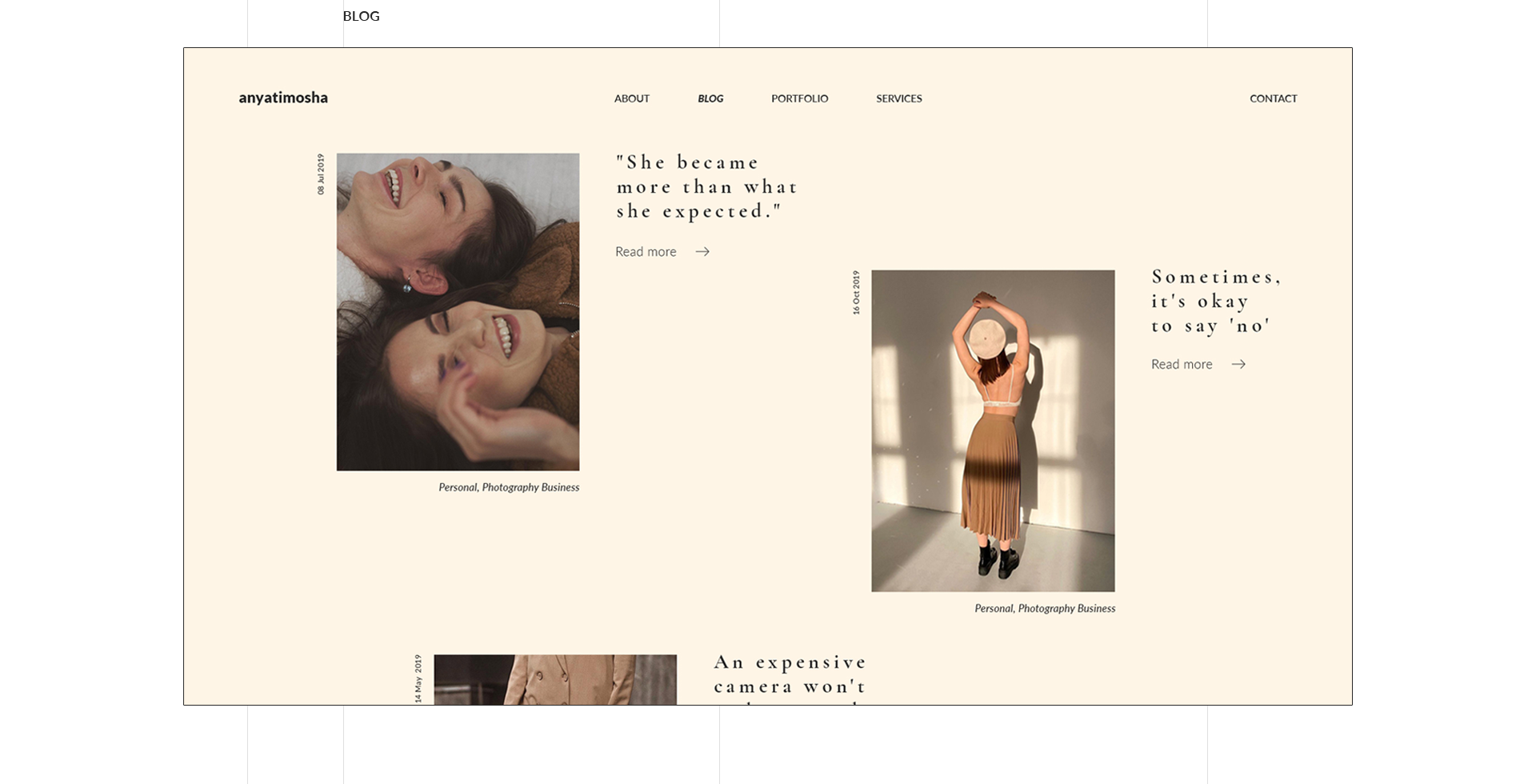Open the 'An expensive camera won't...' article title
Screen dimensions: 1536x784
tap(789, 674)
